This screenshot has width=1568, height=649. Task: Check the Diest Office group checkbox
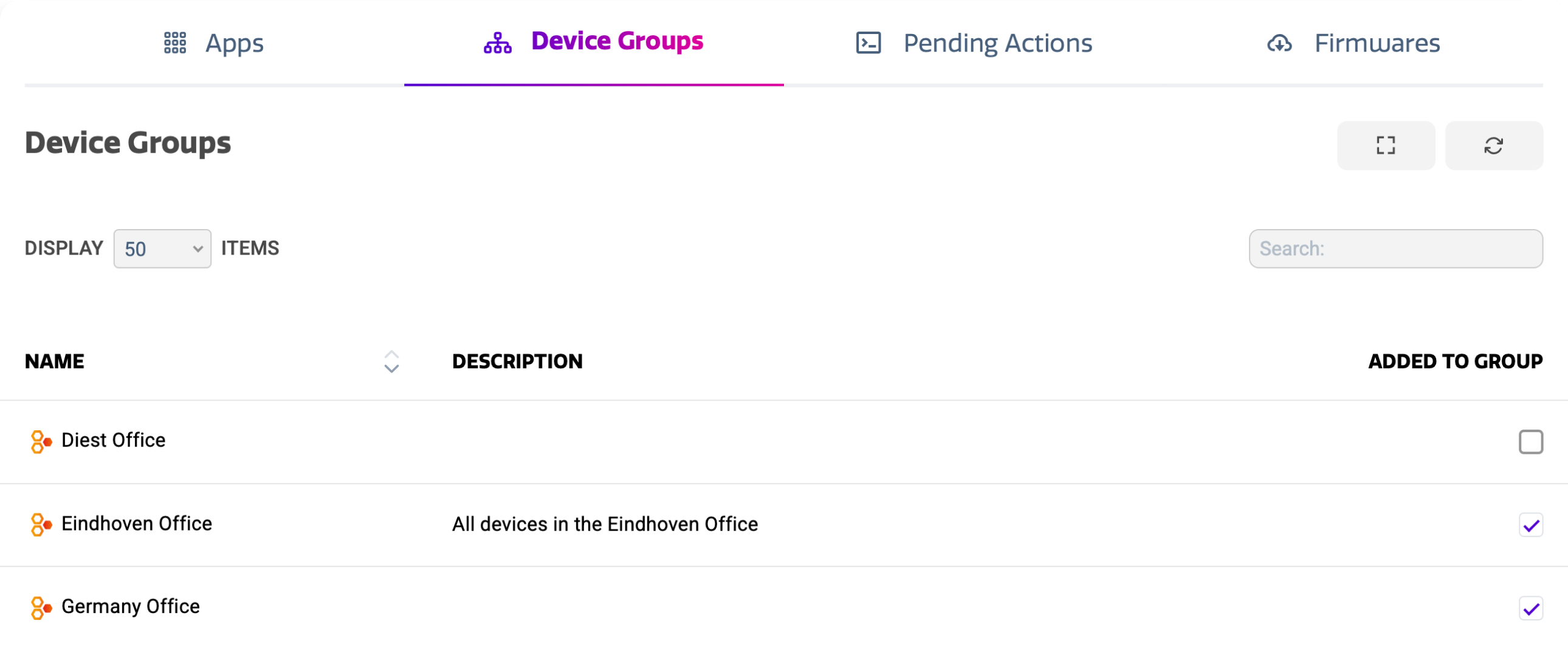click(1530, 442)
